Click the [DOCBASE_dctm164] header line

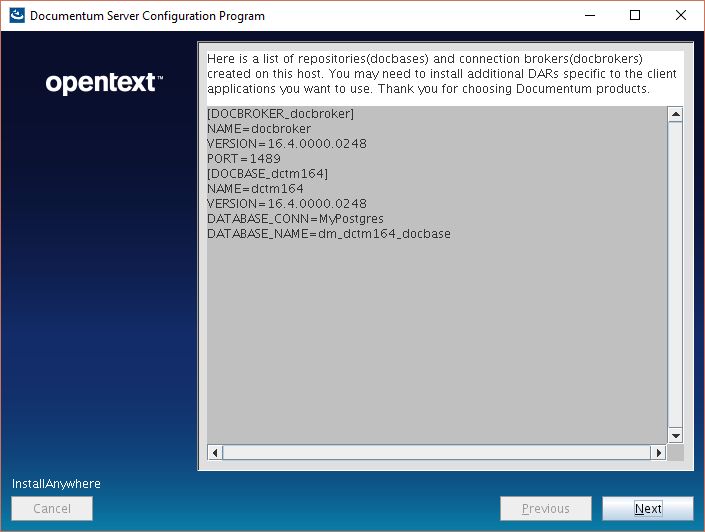(x=267, y=174)
